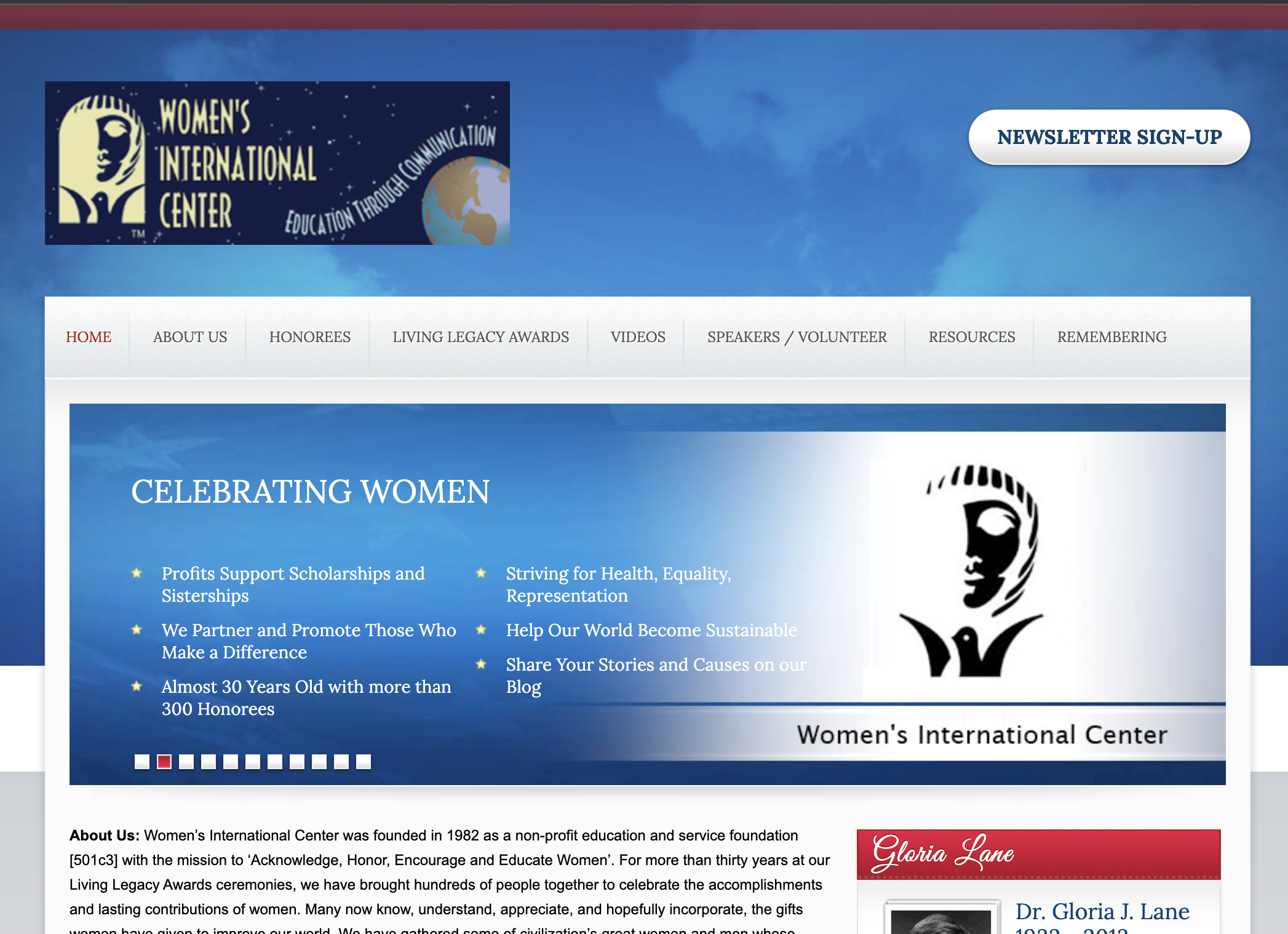Select the ninth slideshow indicator square
Screen dimensions: 1288x934
(319, 762)
